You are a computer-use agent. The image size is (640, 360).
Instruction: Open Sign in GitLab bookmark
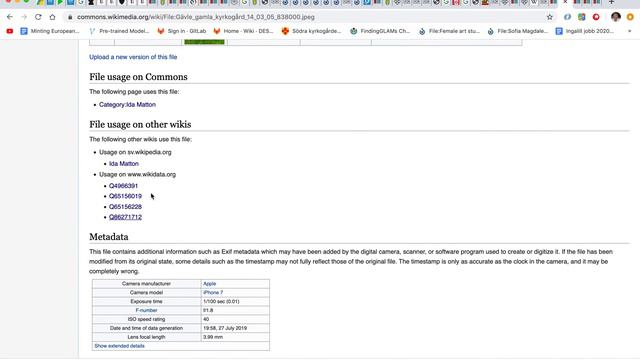point(182,31)
